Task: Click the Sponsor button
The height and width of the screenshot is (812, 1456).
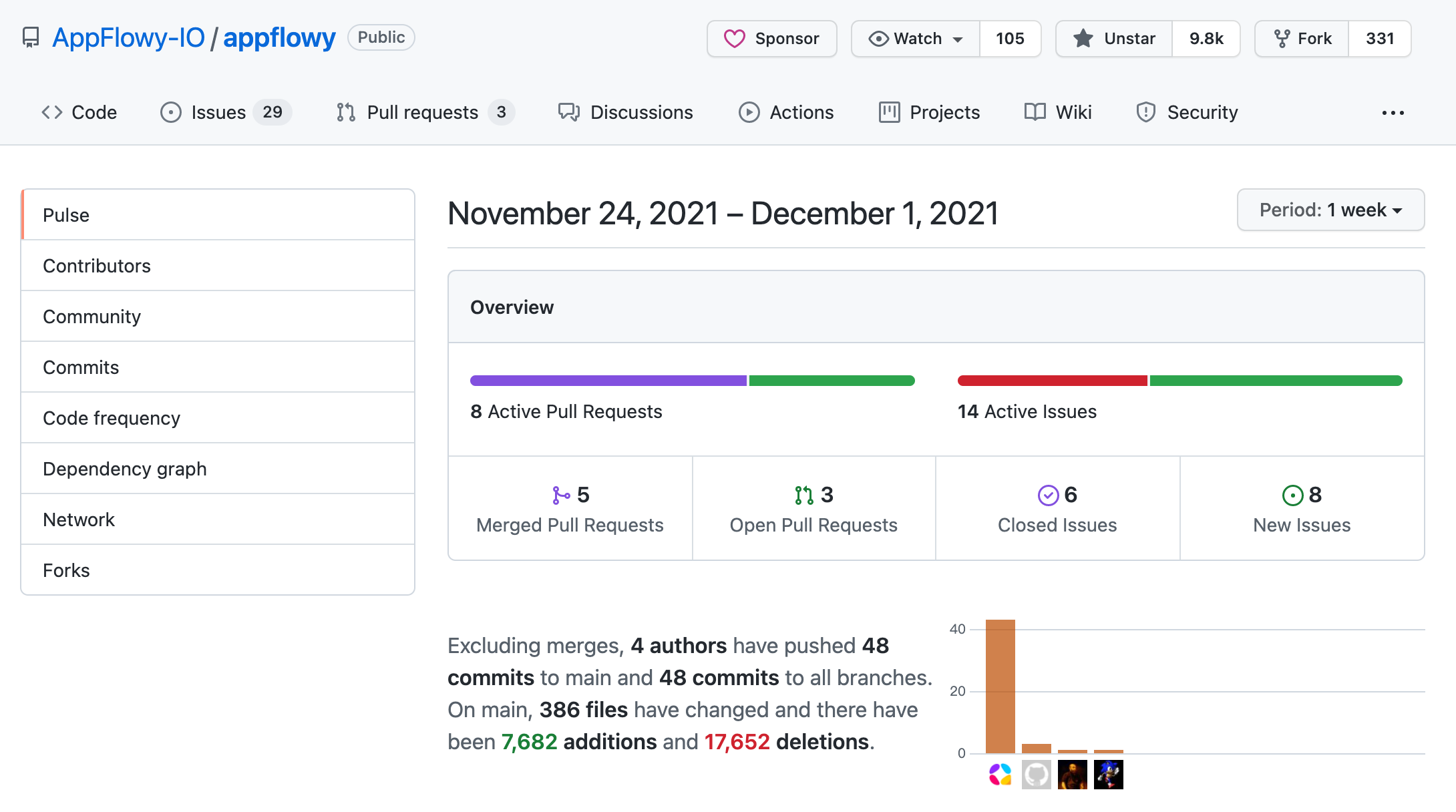Action: pos(772,39)
